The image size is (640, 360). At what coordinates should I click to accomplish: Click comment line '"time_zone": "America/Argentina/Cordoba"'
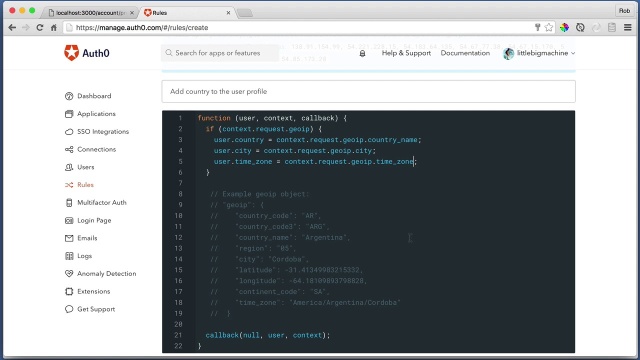click(318, 302)
